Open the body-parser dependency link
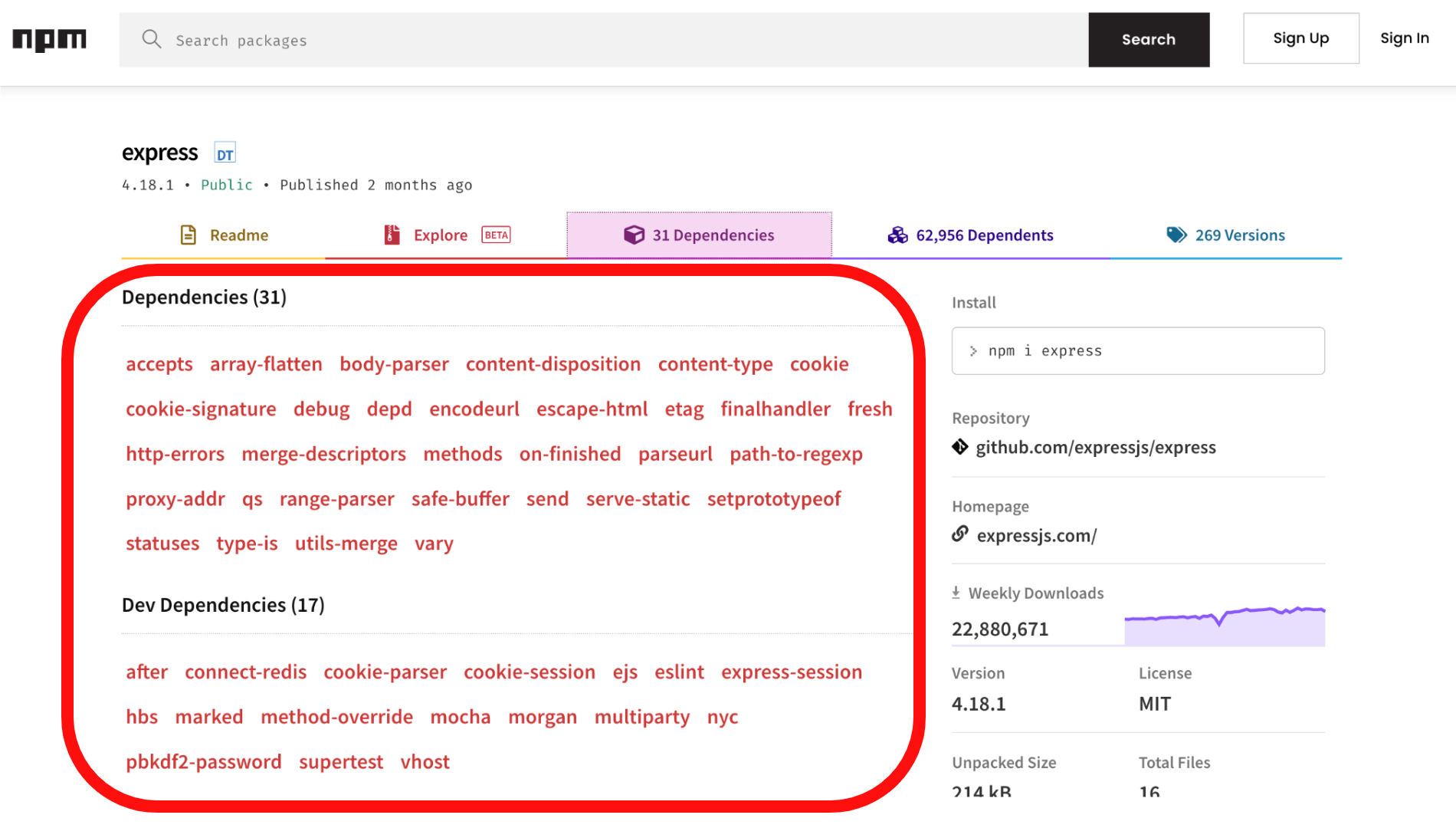The width and height of the screenshot is (1456, 828). click(x=394, y=364)
